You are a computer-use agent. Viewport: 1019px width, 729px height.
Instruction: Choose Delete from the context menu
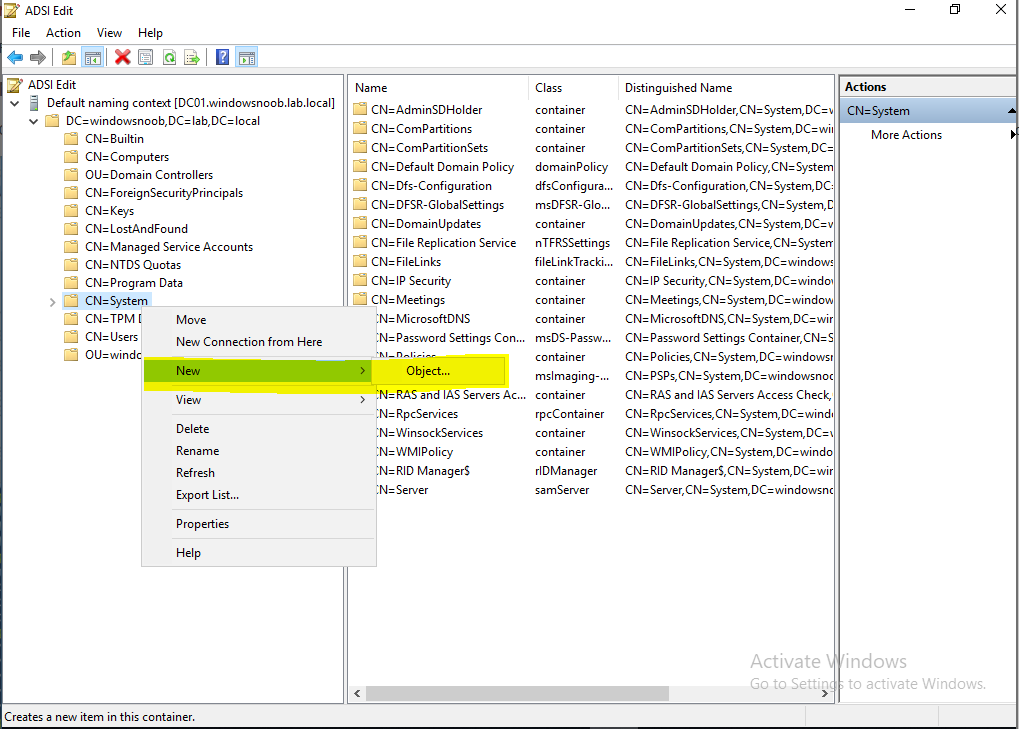(259, 429)
